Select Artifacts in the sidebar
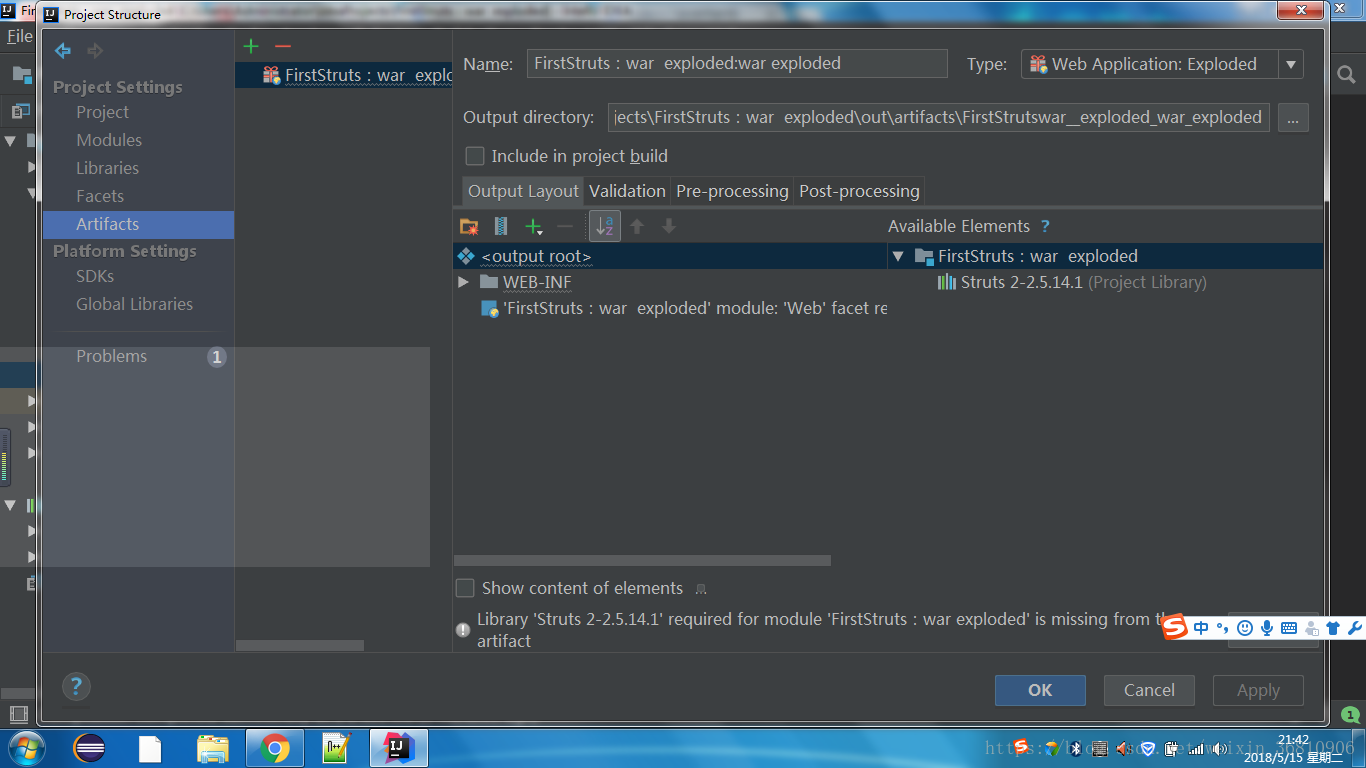1366x768 pixels. 139,224
